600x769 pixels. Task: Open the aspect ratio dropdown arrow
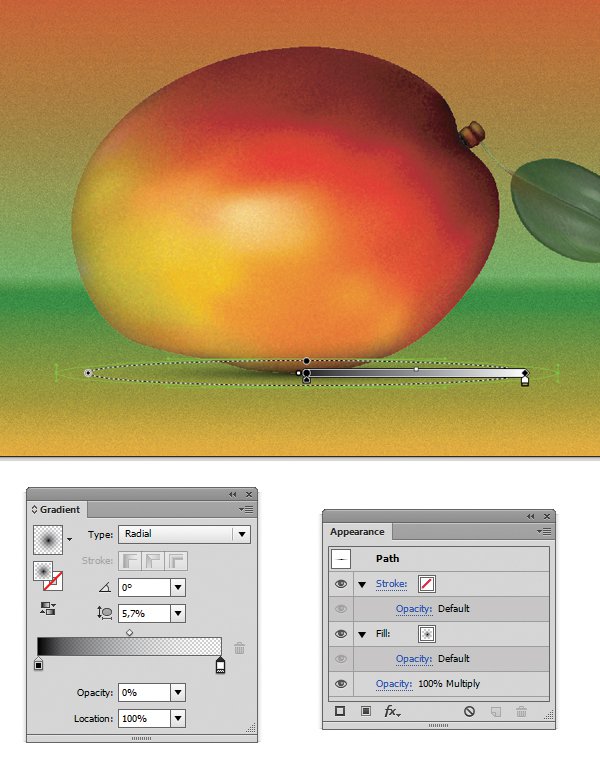pos(178,613)
